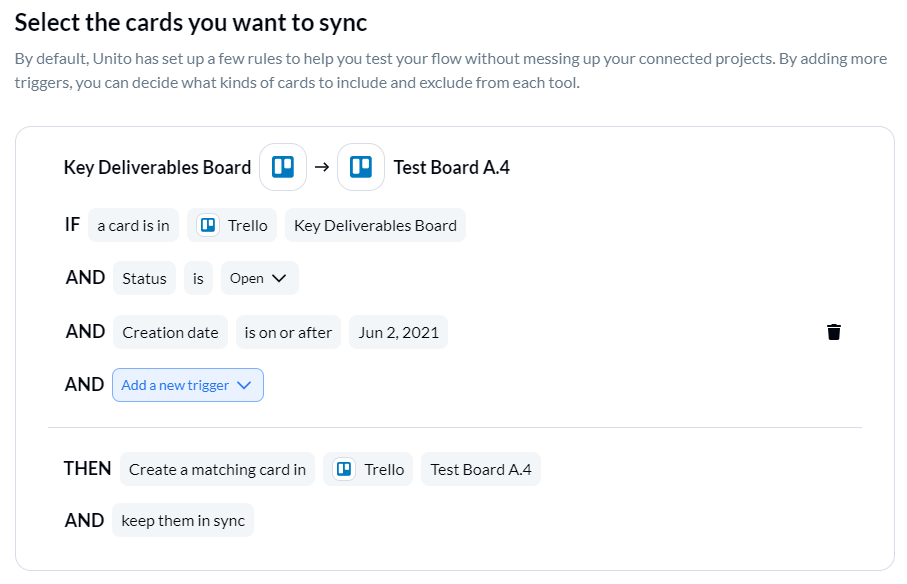This screenshot has width=907, height=584.
Task: Click the Creation date field chip
Action: click(x=170, y=332)
